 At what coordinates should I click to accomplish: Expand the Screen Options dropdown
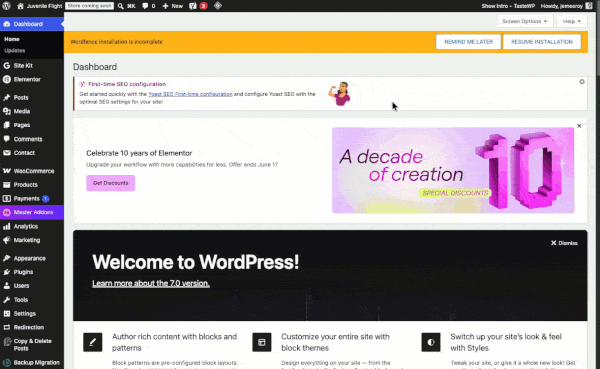(x=525, y=21)
